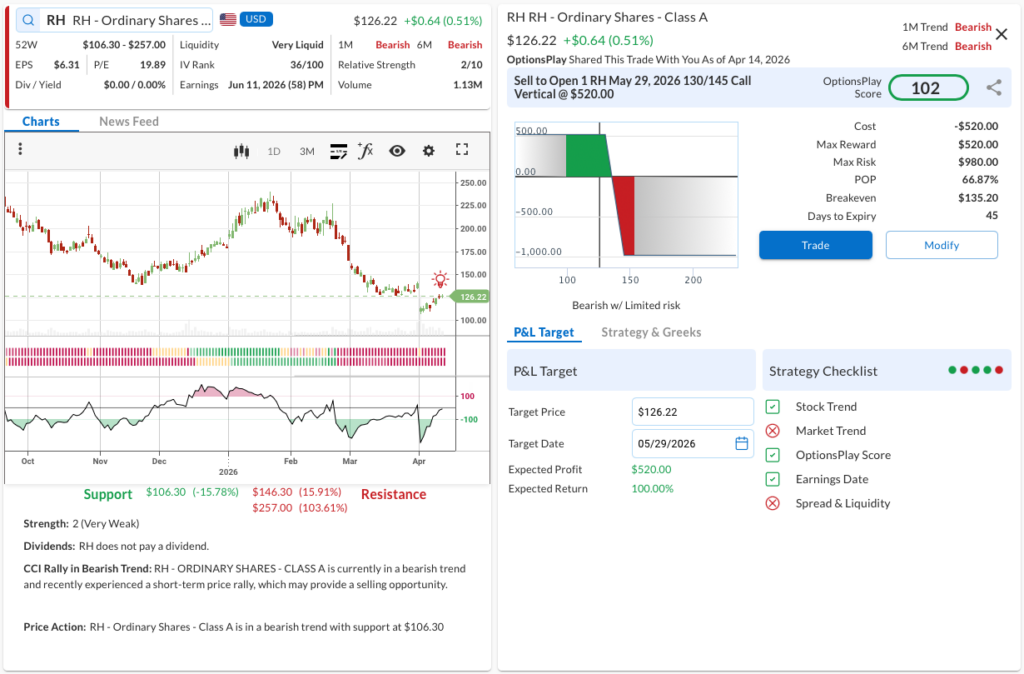1024x674 pixels.
Task: Expand chart to fullscreen
Action: coord(462,150)
